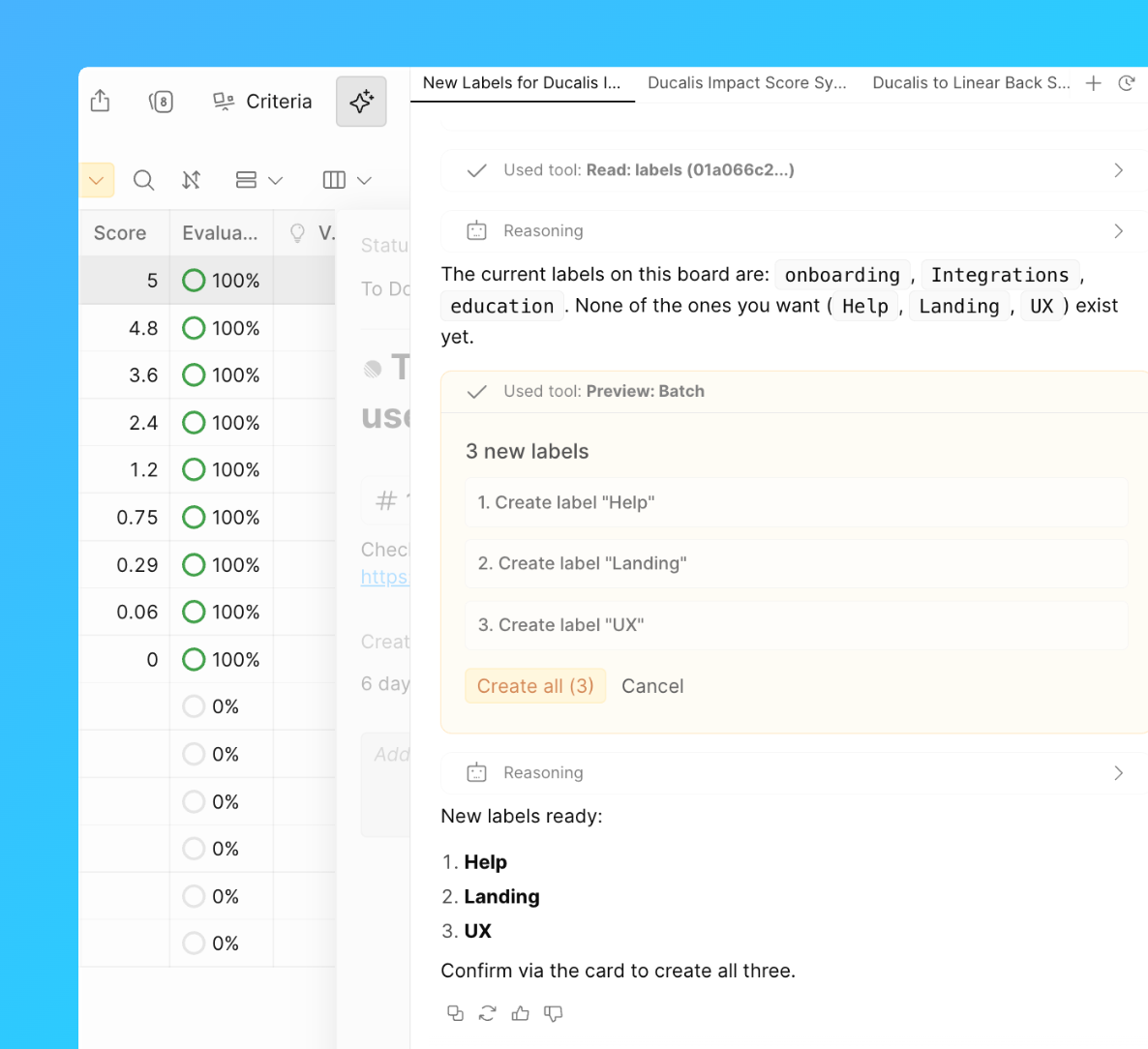Image resolution: width=1148 pixels, height=1049 pixels.
Task: Select the row with score 0.06
Action: click(208, 612)
